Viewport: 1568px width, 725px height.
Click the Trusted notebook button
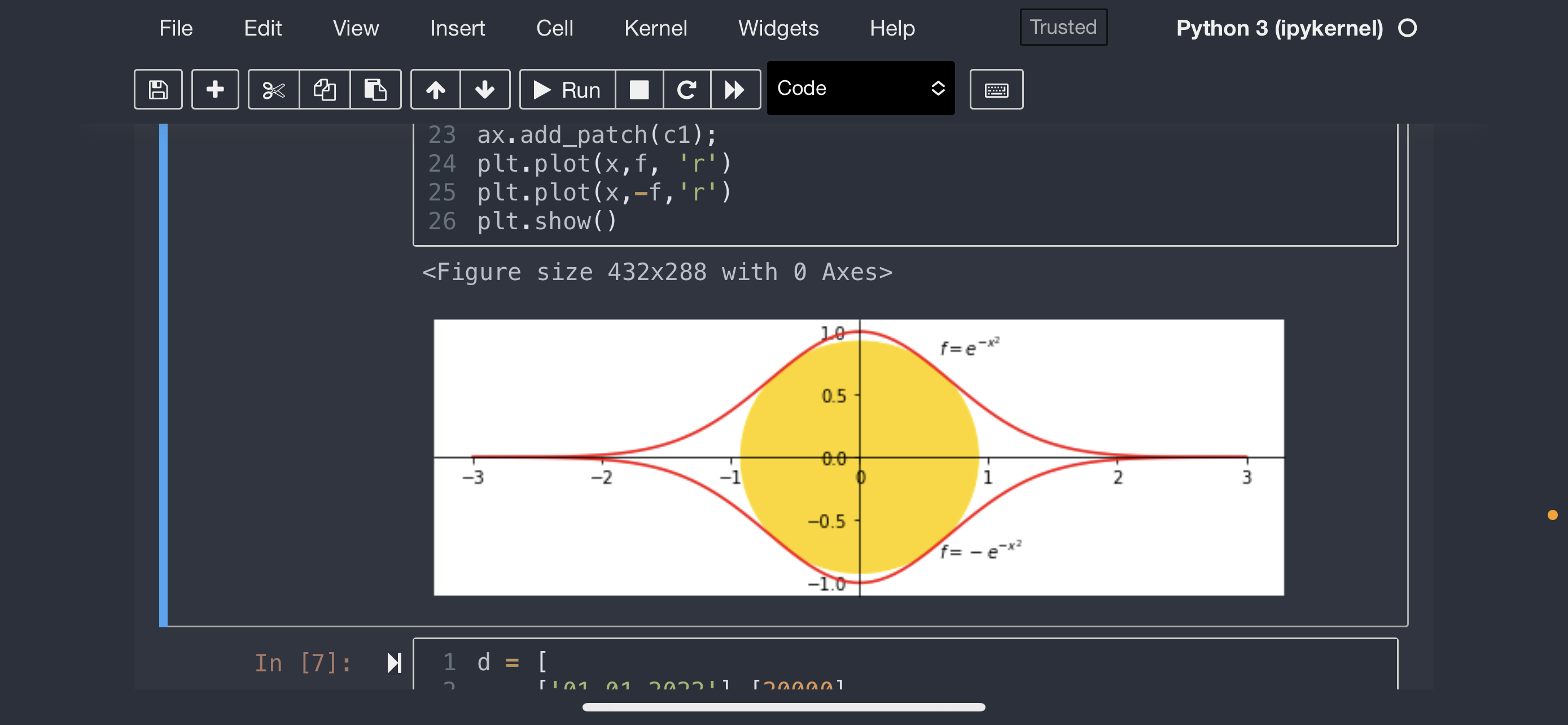[1063, 28]
